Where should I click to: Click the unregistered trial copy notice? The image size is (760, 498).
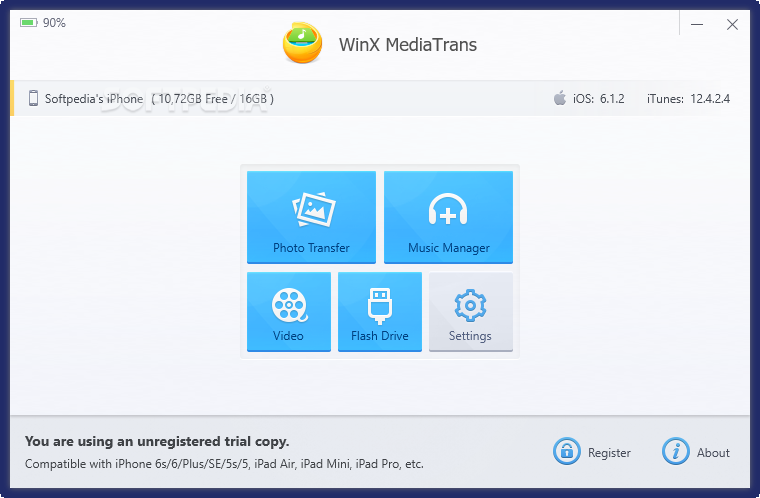click(157, 441)
